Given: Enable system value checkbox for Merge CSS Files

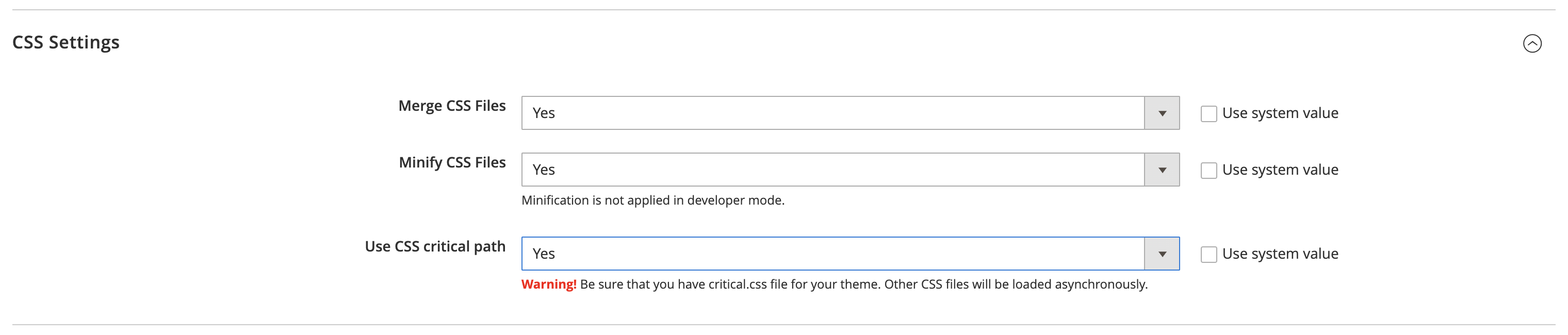Looking at the screenshot, I should [x=1208, y=114].
